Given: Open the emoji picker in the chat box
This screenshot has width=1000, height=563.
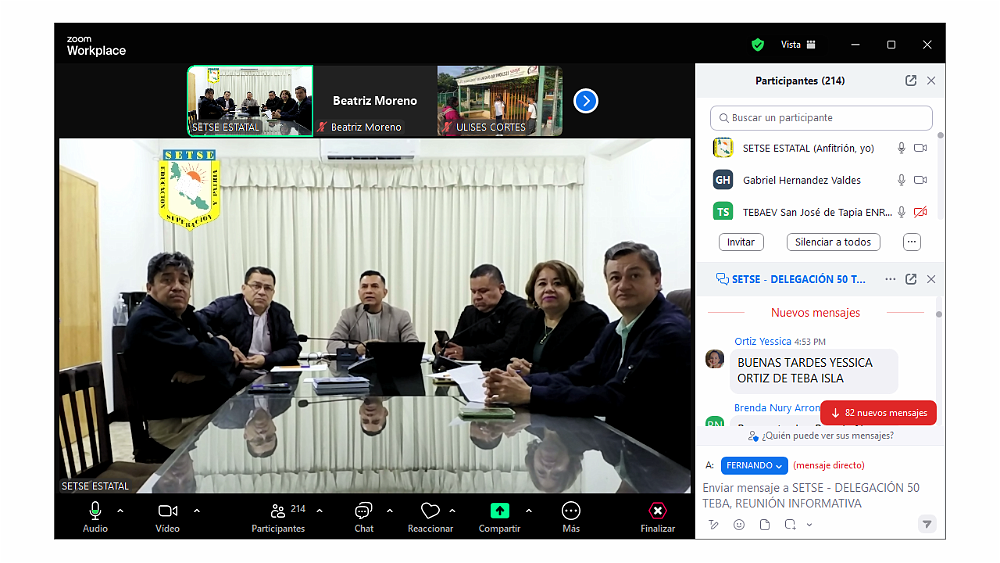Looking at the screenshot, I should tap(739, 524).
